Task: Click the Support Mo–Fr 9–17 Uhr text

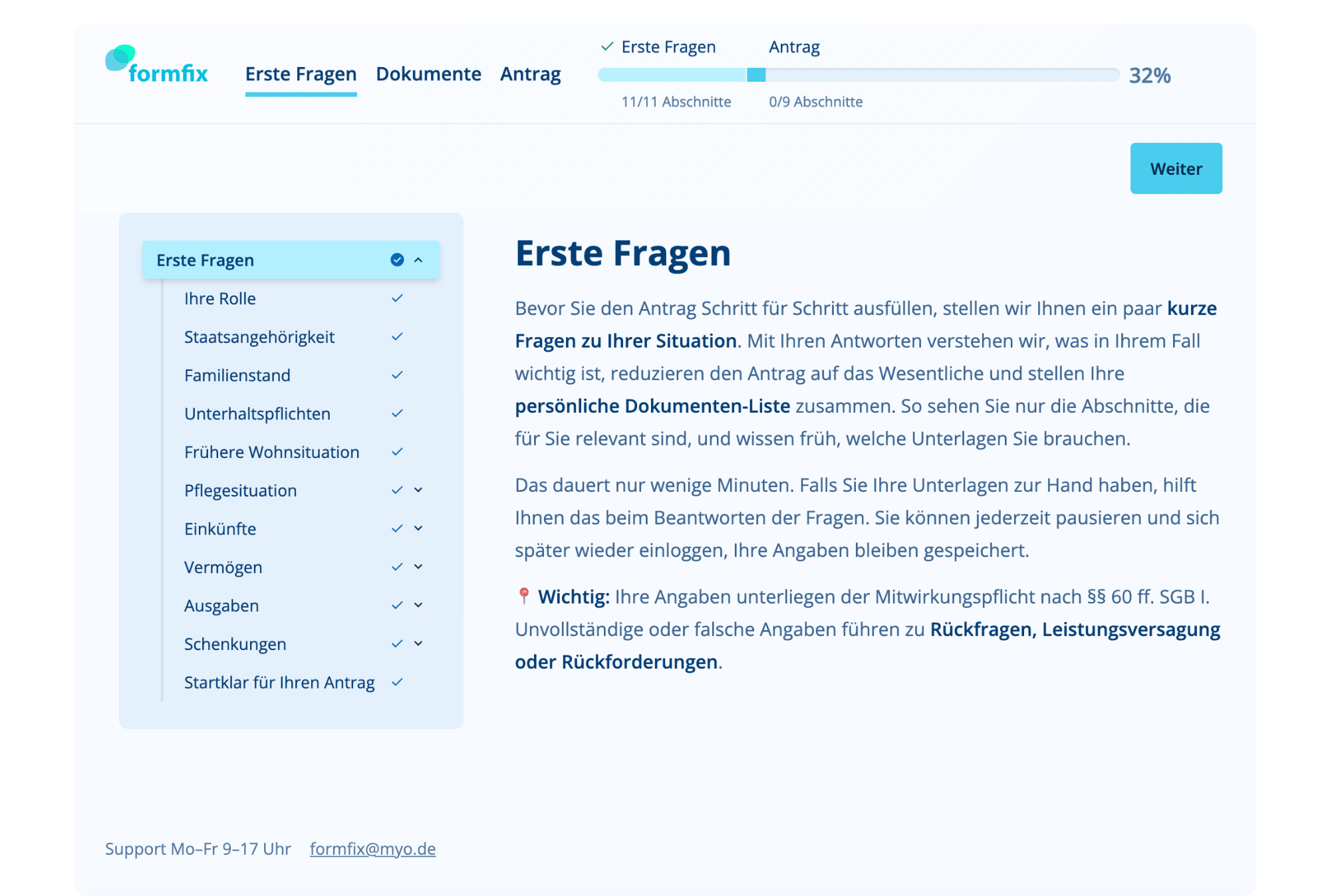Action: point(198,849)
